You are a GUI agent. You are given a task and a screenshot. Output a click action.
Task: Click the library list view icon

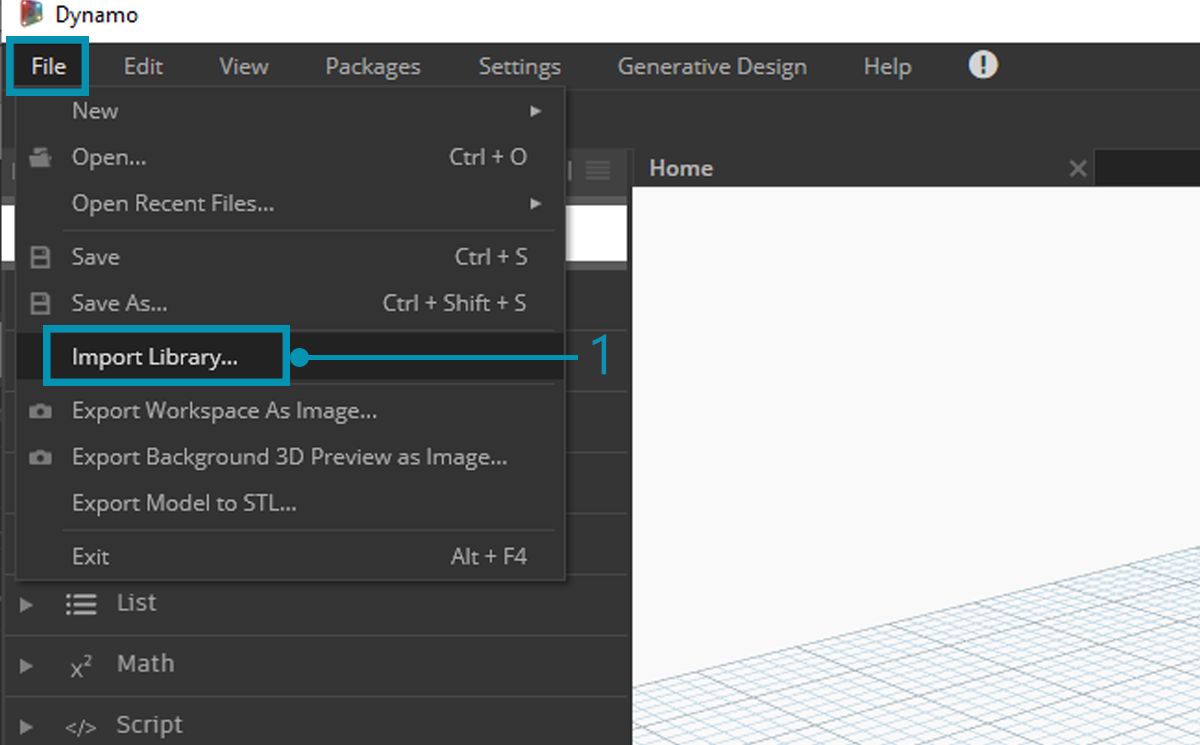coord(597,170)
